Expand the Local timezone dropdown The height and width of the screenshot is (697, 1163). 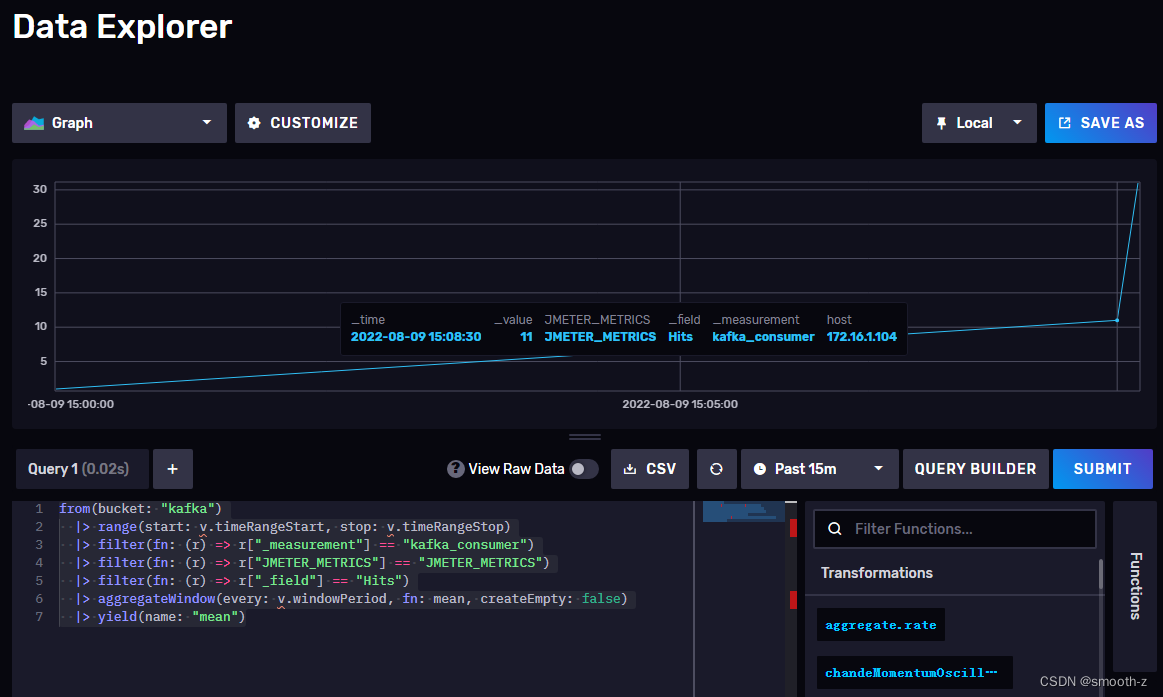click(1018, 122)
